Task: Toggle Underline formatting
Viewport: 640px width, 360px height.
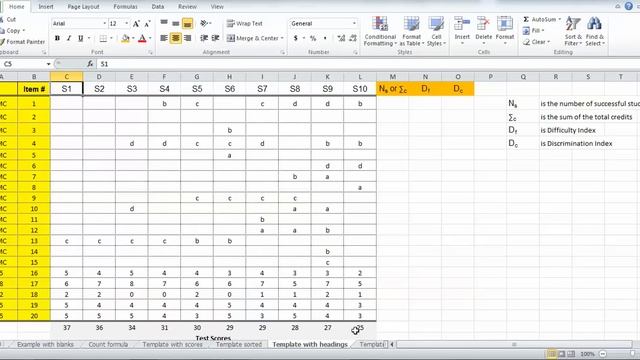Action: click(x=80, y=38)
